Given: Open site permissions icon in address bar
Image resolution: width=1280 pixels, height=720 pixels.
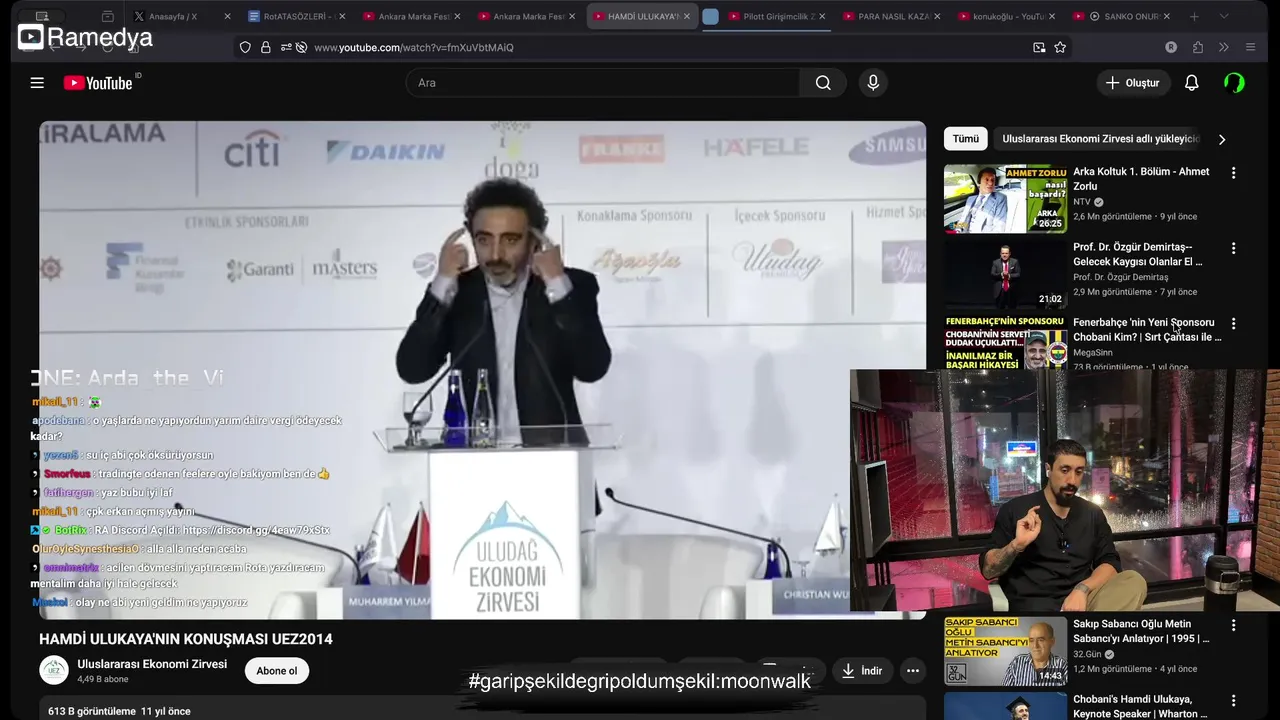Looking at the screenshot, I should point(286,47).
